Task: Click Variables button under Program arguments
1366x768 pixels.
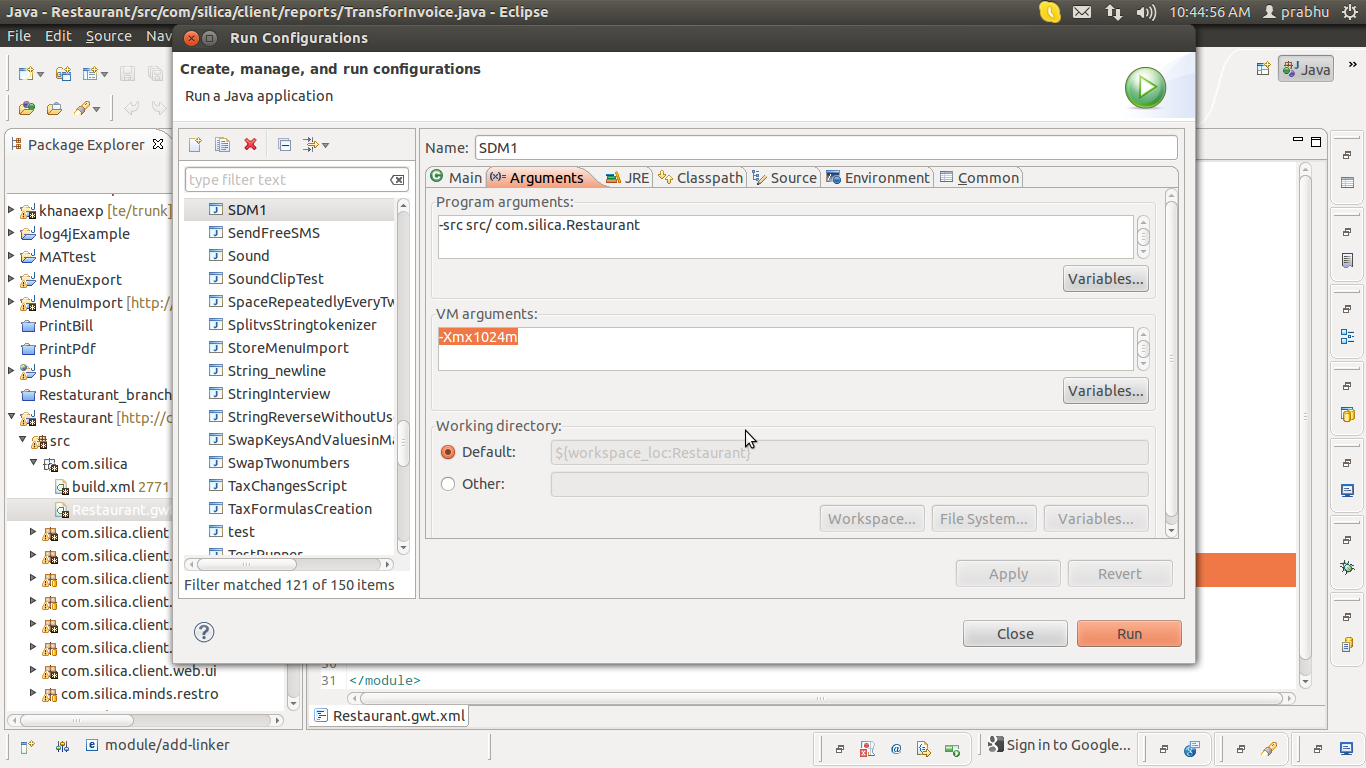Action: tap(1105, 279)
